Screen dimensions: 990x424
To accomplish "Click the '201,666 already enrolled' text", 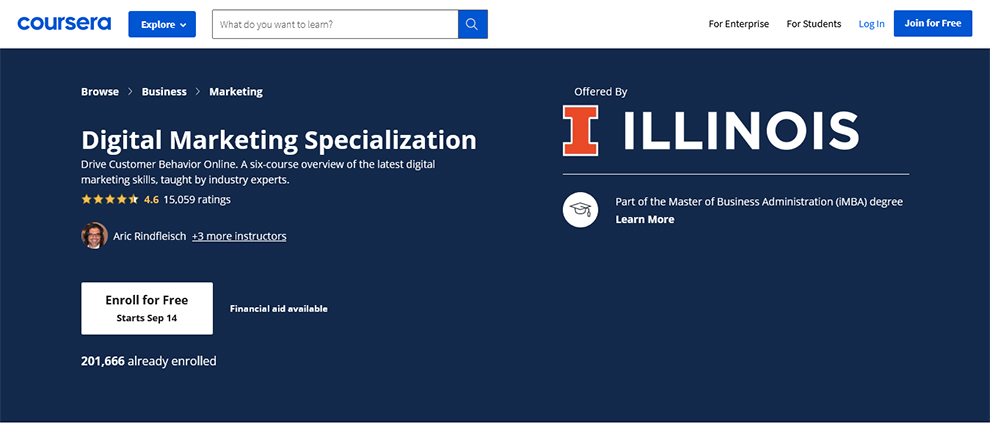I will click(x=148, y=362).
